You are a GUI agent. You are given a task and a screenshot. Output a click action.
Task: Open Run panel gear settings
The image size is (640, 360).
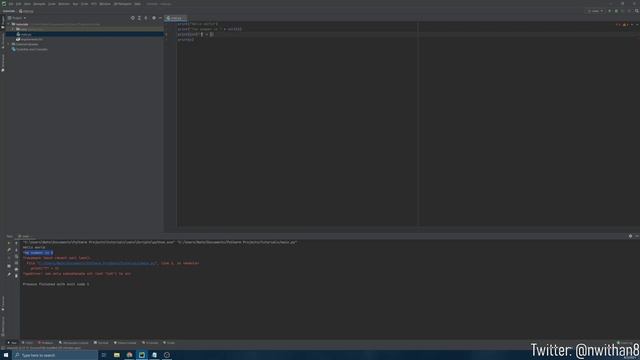pos(630,236)
